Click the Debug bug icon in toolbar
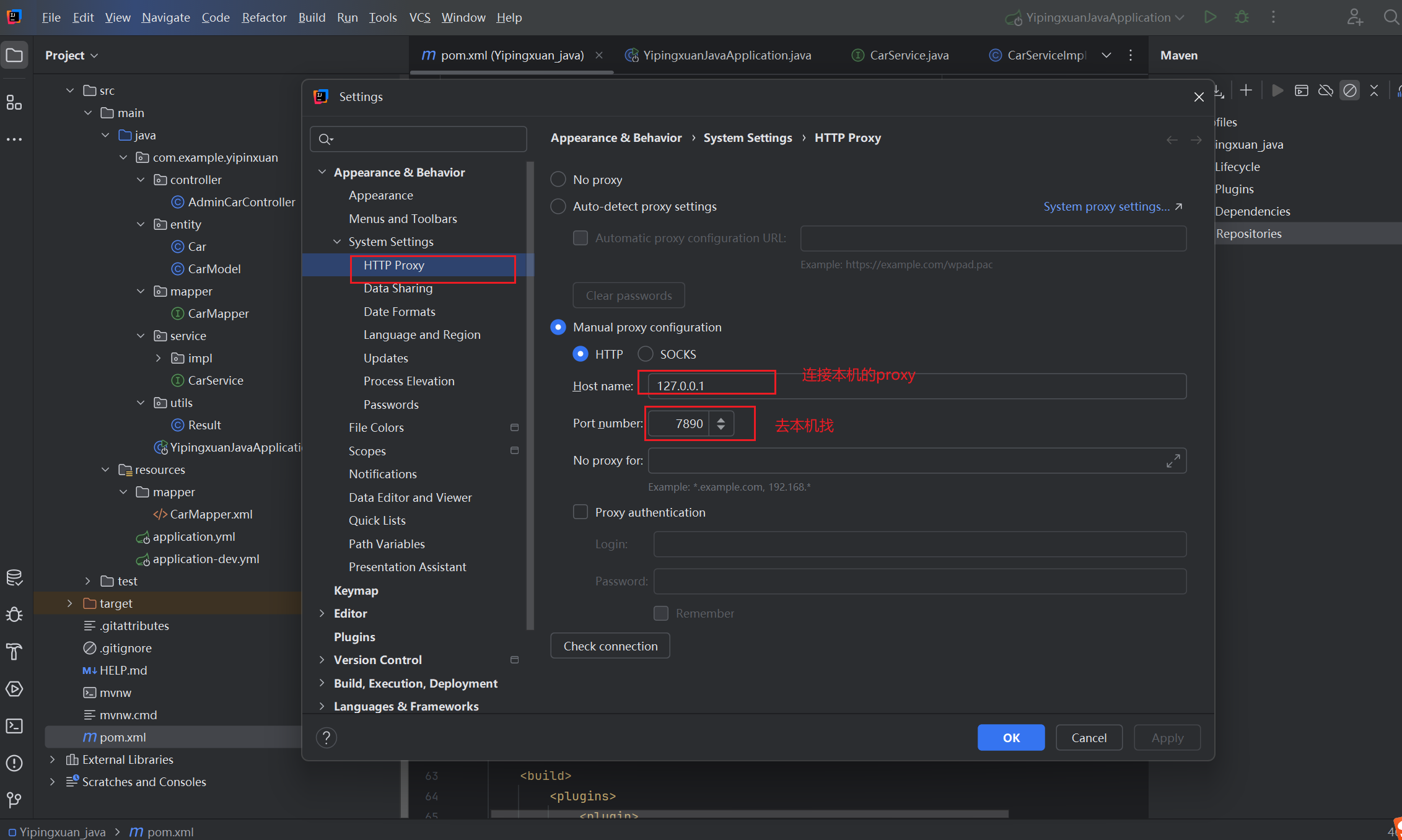 tap(1242, 17)
